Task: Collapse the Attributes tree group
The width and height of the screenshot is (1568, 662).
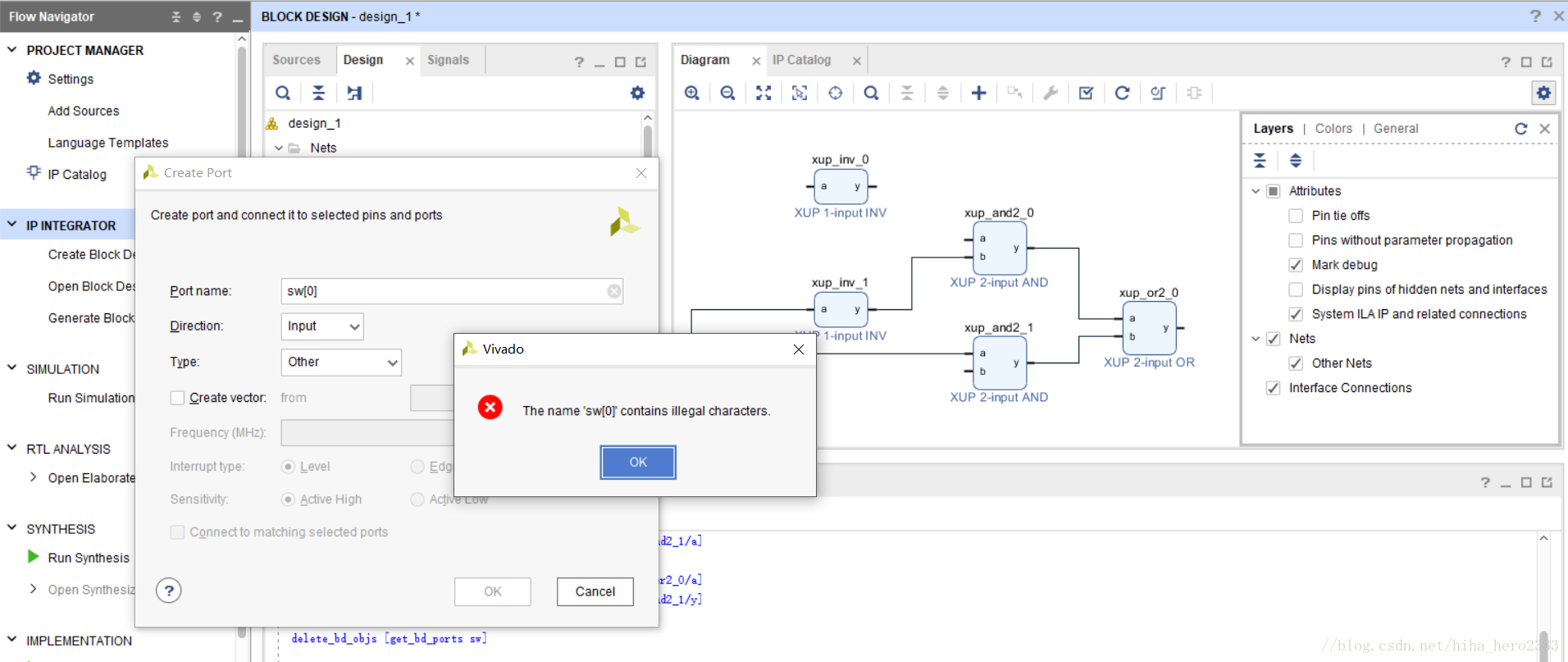Action: tap(1256, 191)
